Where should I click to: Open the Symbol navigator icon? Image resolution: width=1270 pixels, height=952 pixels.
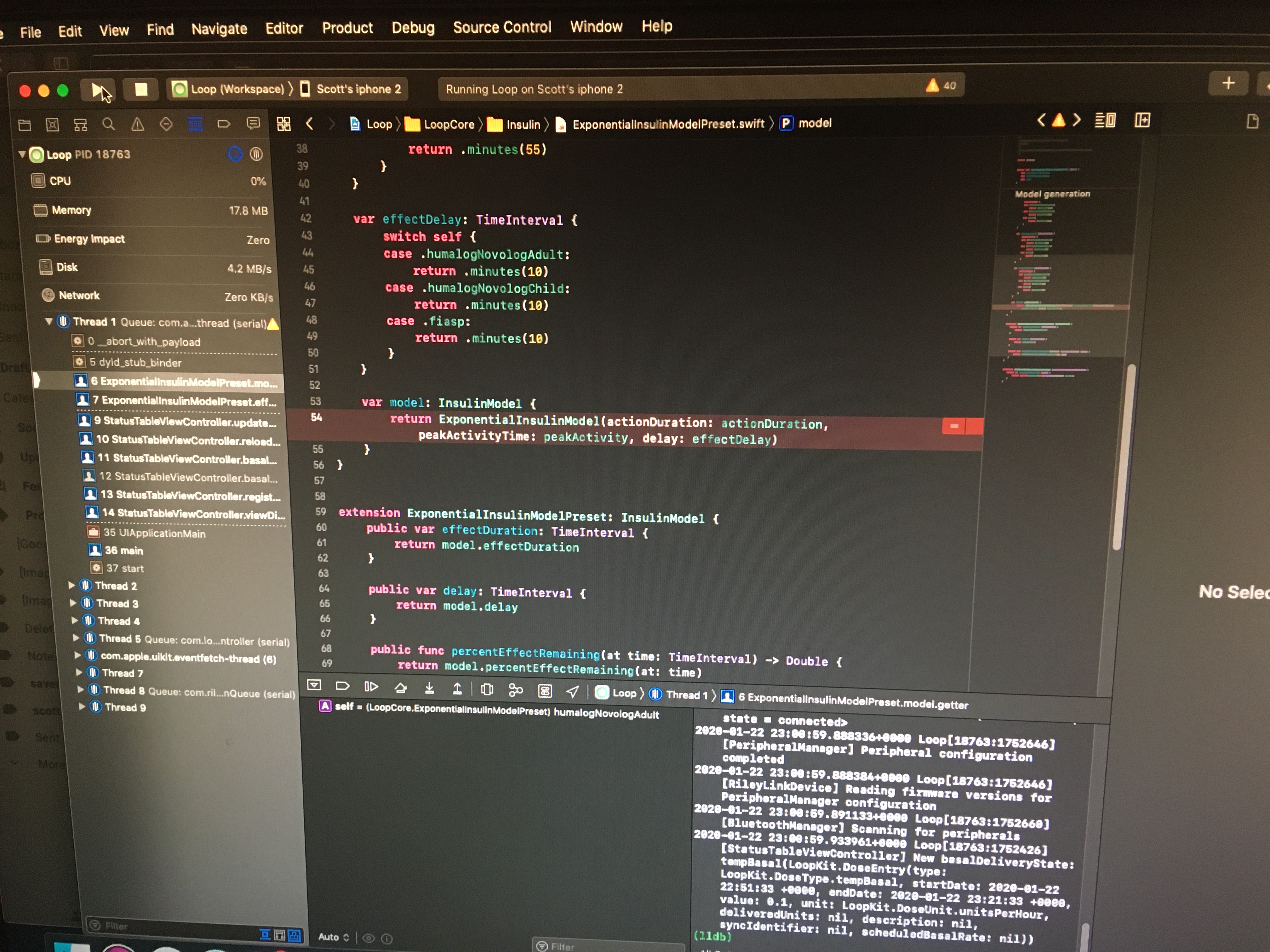(80, 125)
